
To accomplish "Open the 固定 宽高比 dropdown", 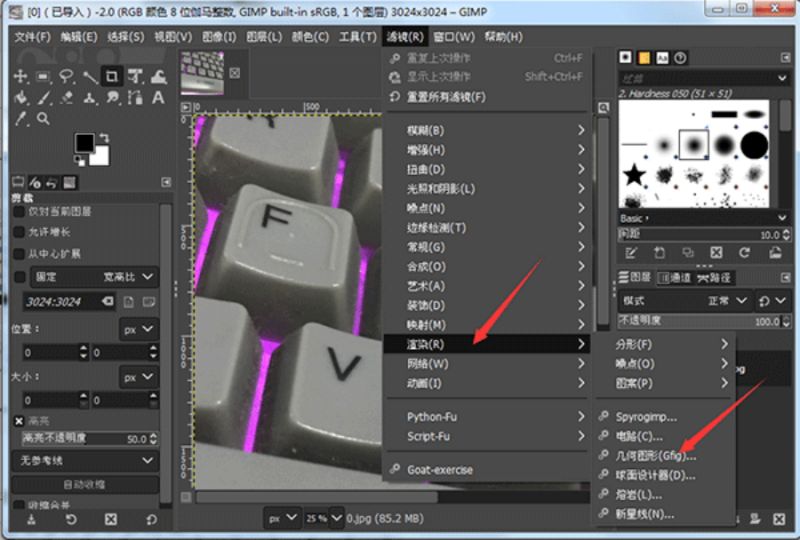I will [94, 277].
